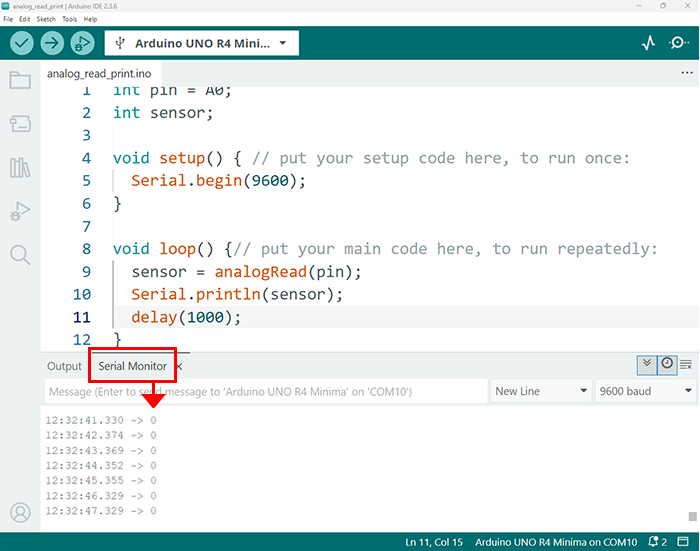Toggle autoscroll in Serial Monitor
Image resolution: width=700 pixels, height=551 pixels.
tap(647, 365)
